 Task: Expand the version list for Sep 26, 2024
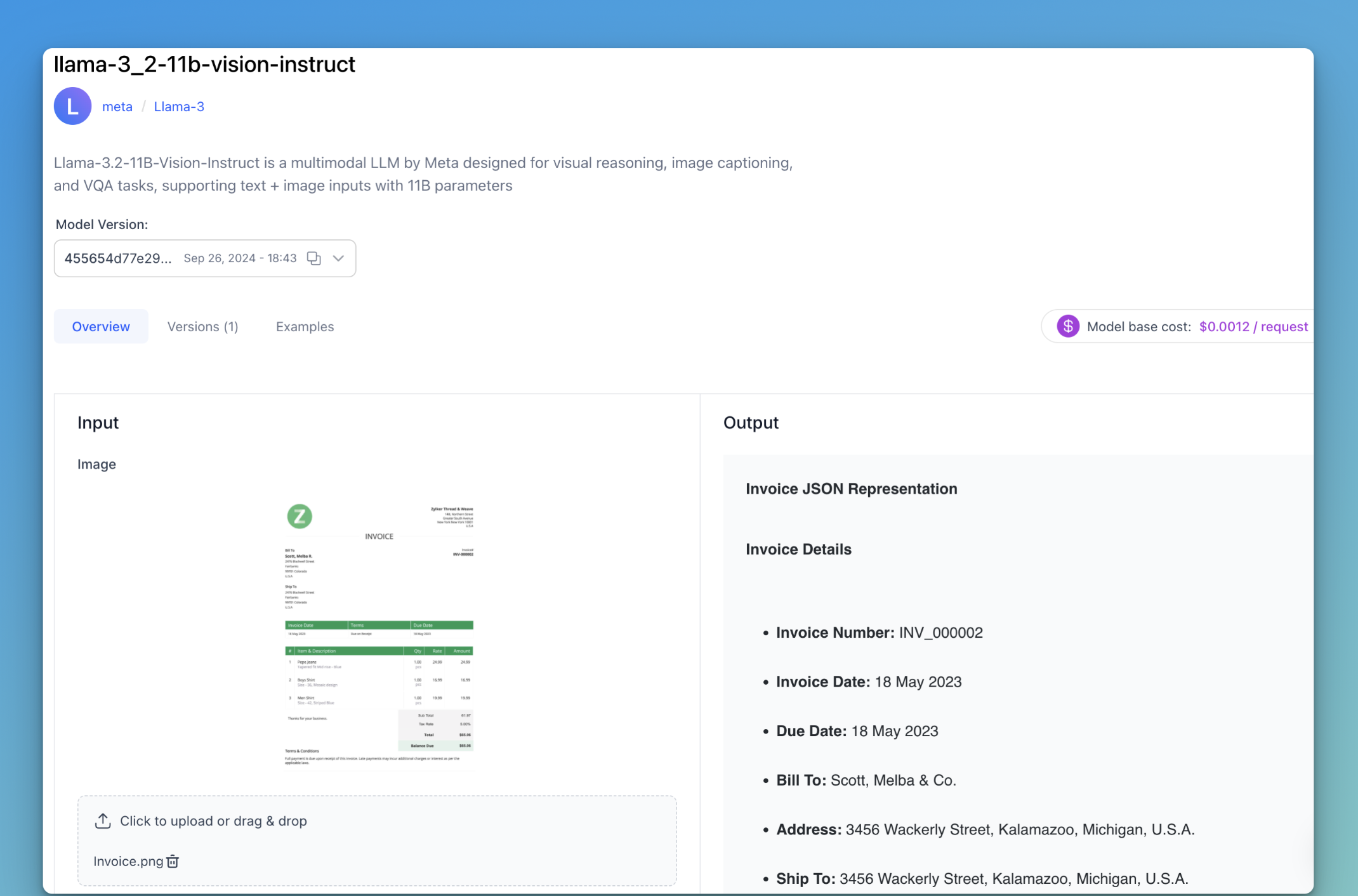[x=339, y=258]
